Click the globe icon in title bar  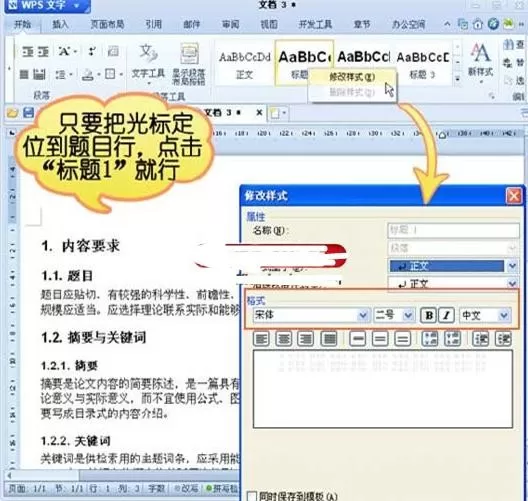pyautogui.click(x=493, y=24)
